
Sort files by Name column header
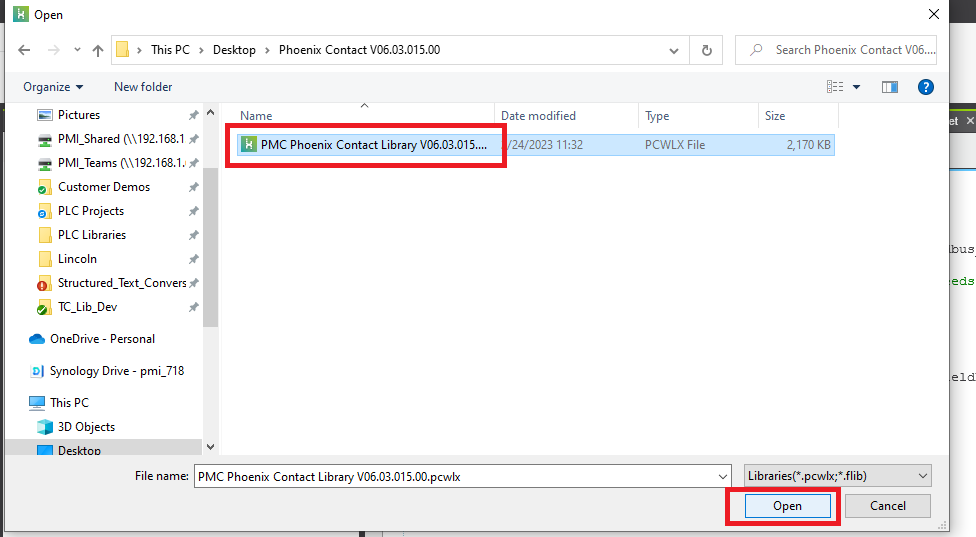(256, 116)
